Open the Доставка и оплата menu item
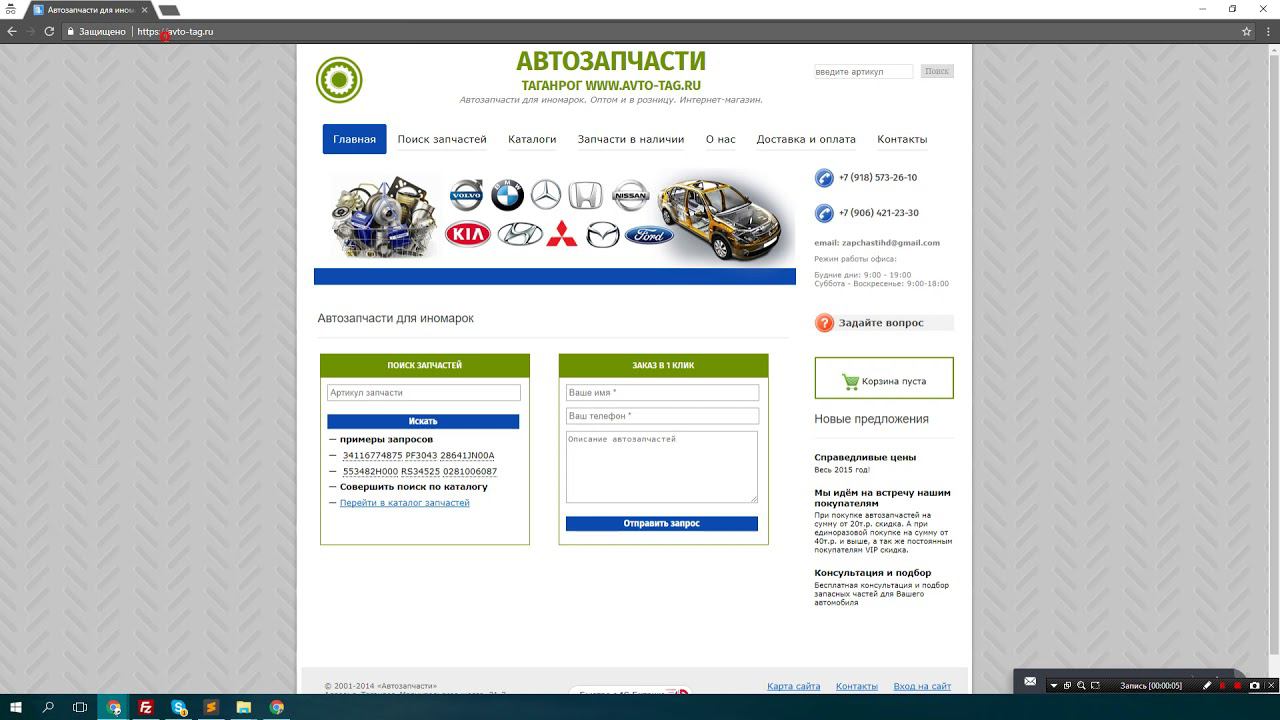Viewport: 1280px width, 720px height. click(806, 139)
